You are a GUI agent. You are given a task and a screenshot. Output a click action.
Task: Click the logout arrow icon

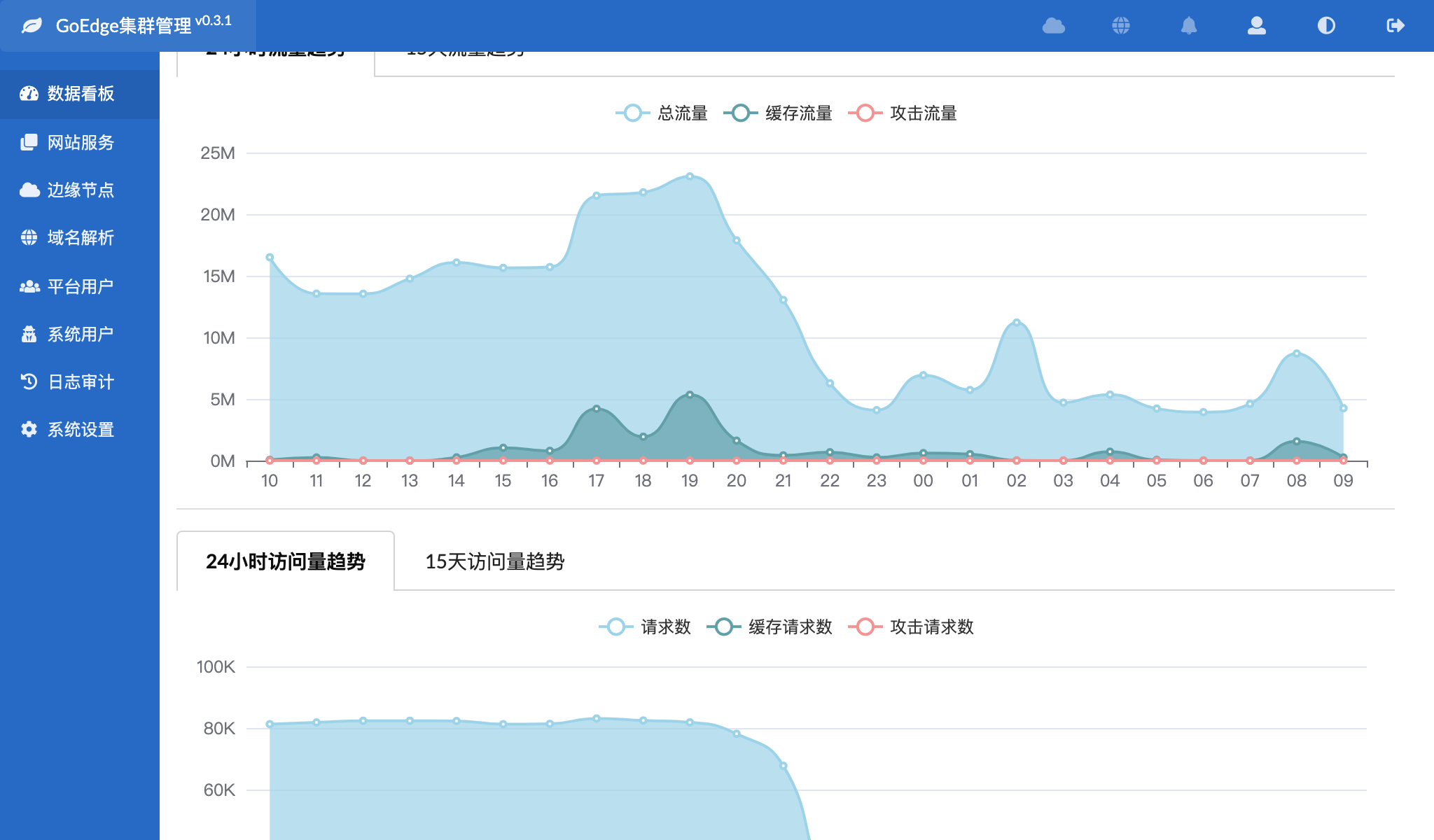pyautogui.click(x=1395, y=26)
